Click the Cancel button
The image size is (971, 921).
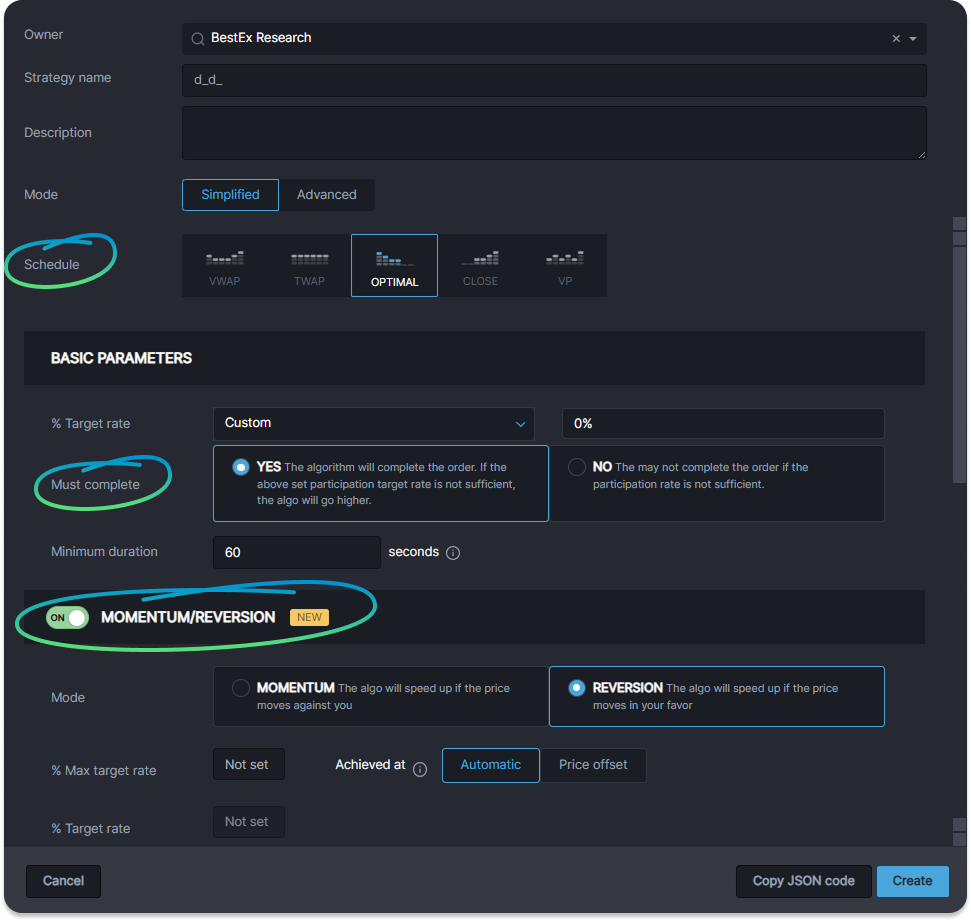point(63,881)
